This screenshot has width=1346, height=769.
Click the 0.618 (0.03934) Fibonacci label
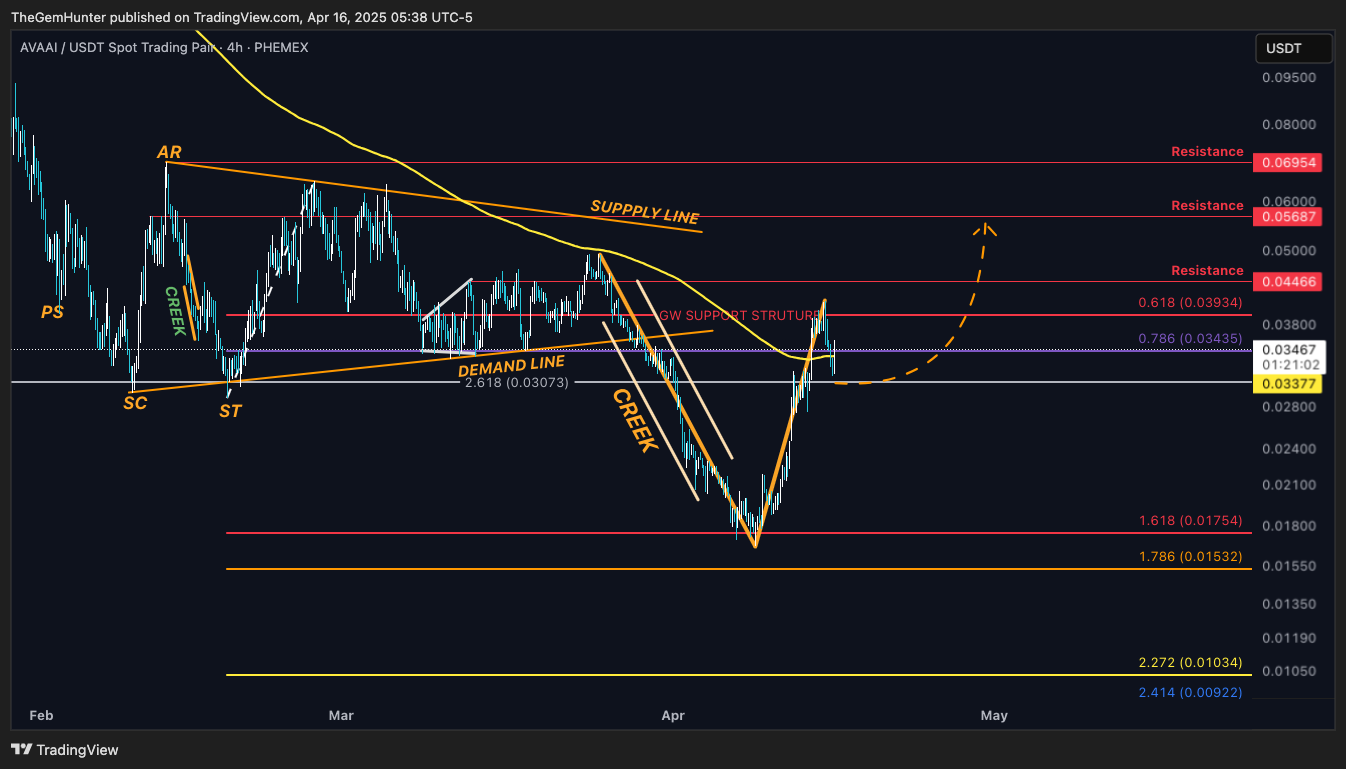pyautogui.click(x=1190, y=302)
